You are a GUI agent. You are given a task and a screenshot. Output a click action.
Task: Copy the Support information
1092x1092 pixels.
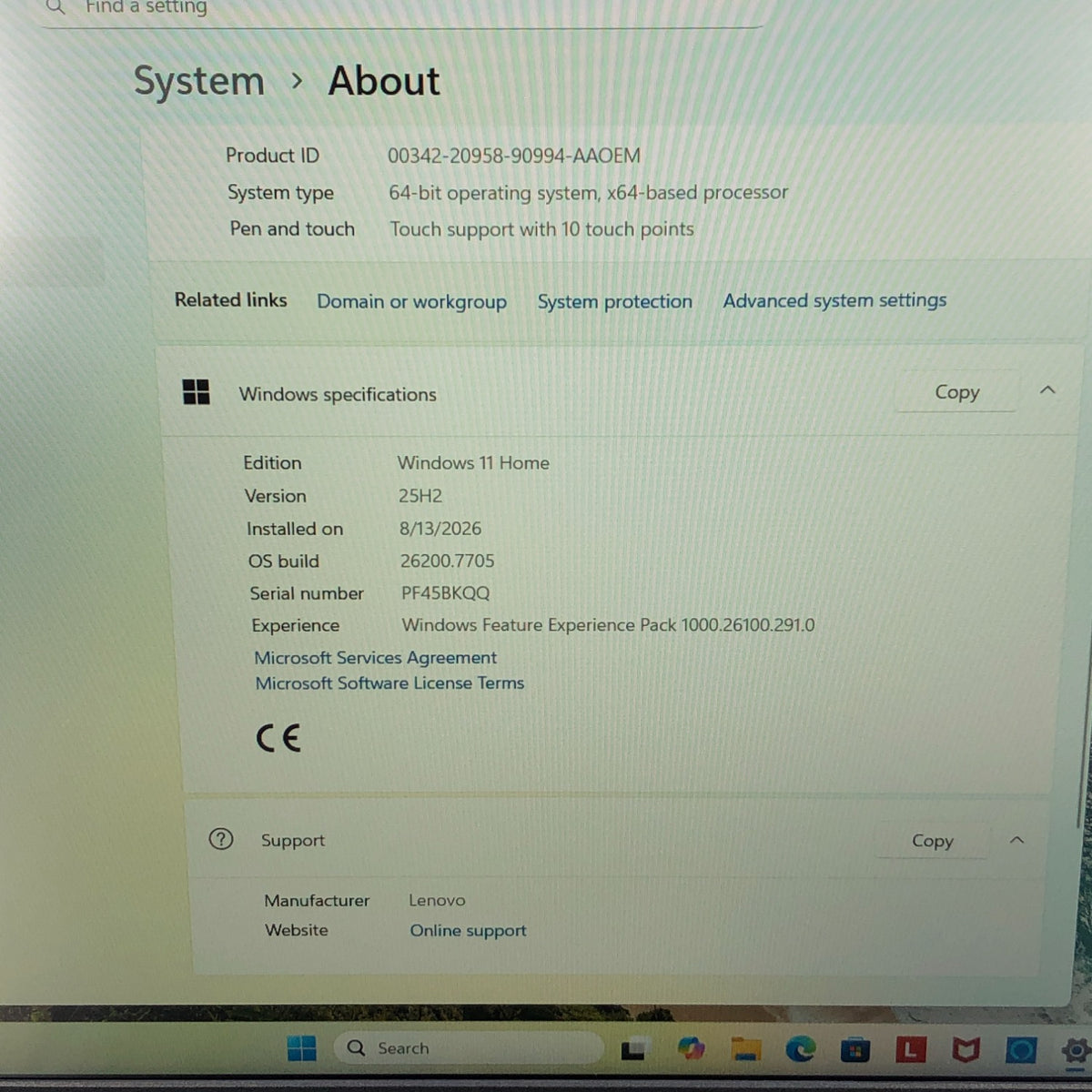tap(933, 841)
